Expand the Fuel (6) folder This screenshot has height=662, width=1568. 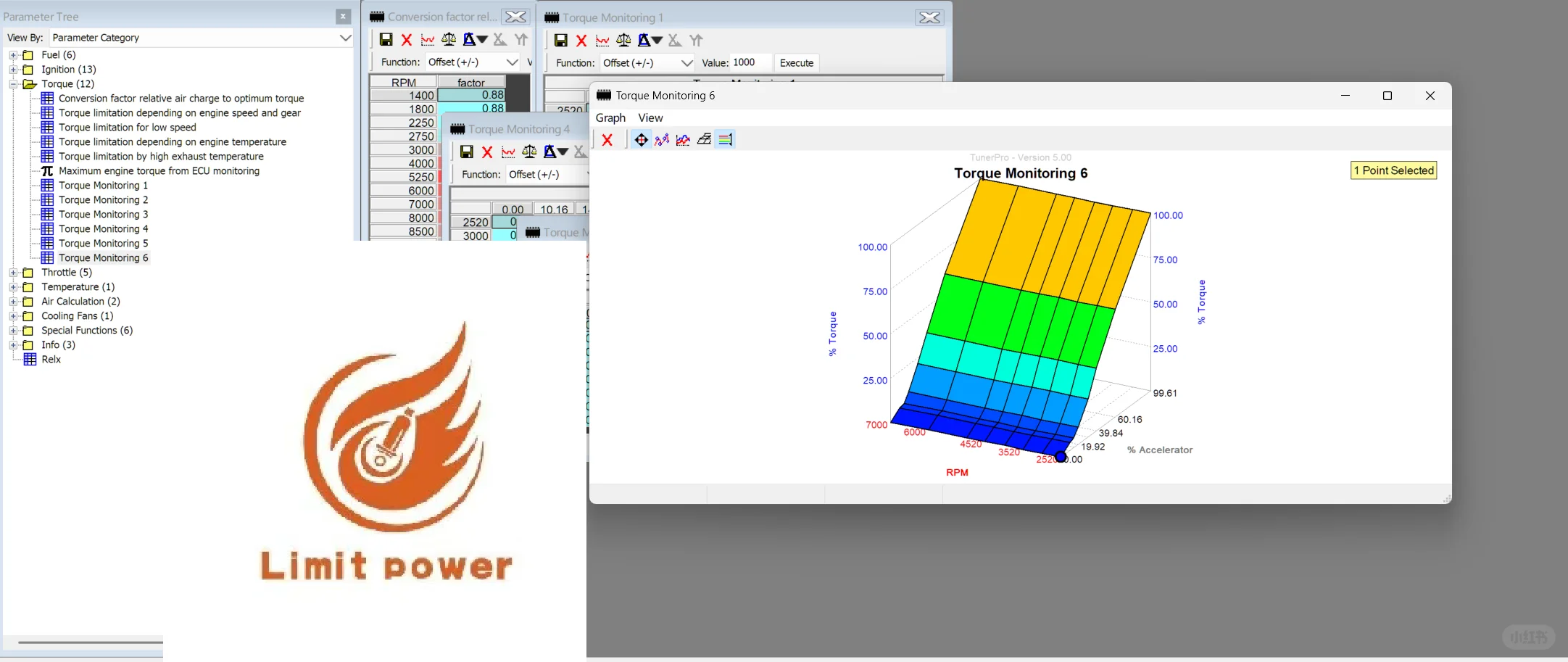coord(13,55)
